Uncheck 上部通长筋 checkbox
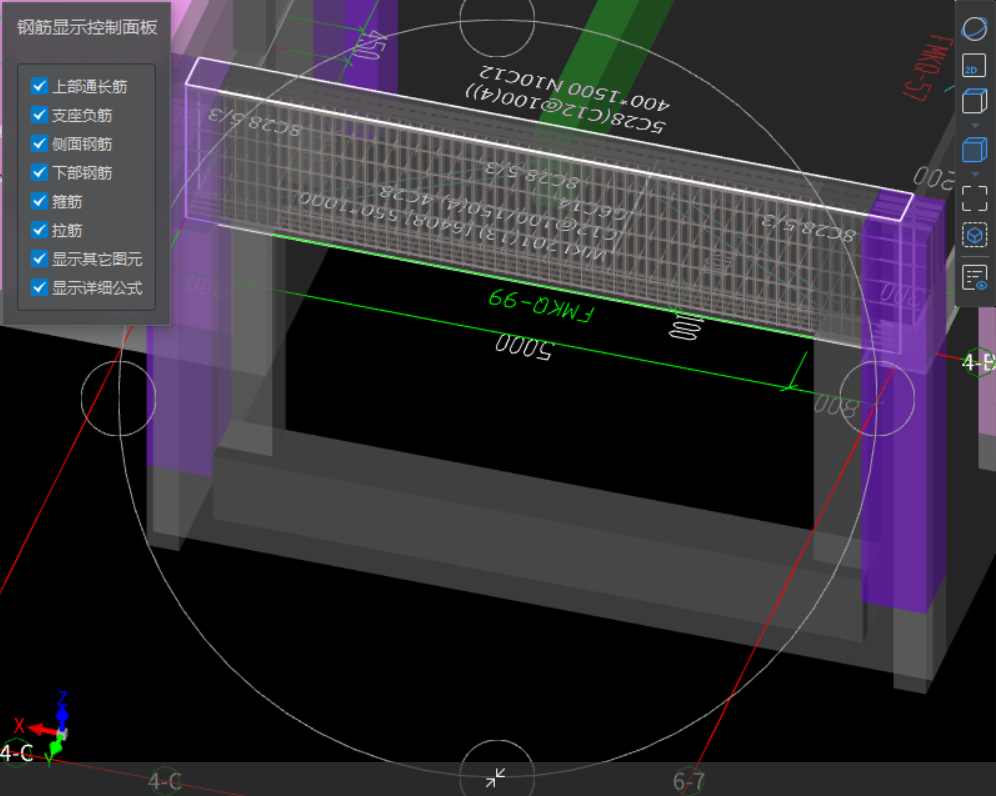The width and height of the screenshot is (996, 796). coord(39,86)
